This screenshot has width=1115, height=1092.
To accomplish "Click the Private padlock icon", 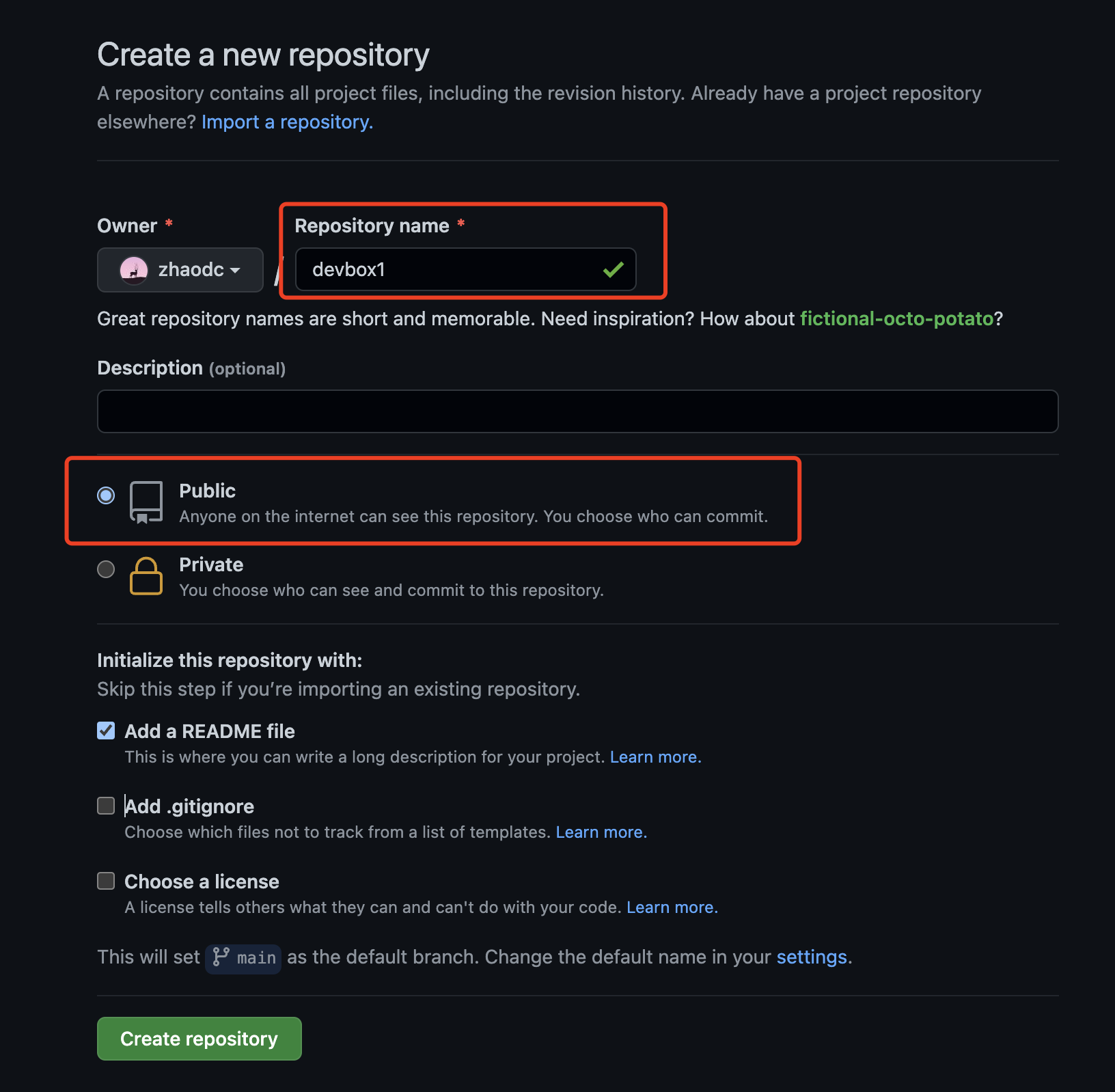I will pyautogui.click(x=146, y=576).
